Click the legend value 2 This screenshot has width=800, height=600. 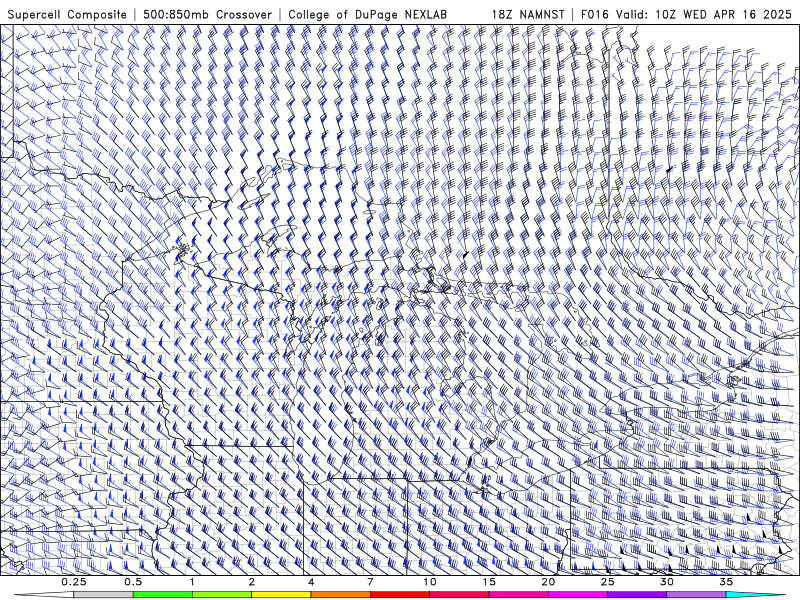tap(252, 582)
